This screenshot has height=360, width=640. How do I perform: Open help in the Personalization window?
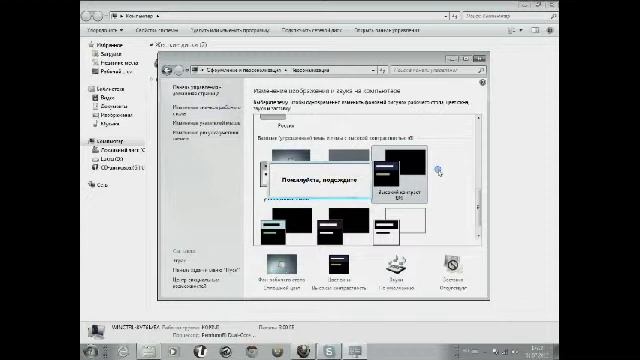point(482,82)
